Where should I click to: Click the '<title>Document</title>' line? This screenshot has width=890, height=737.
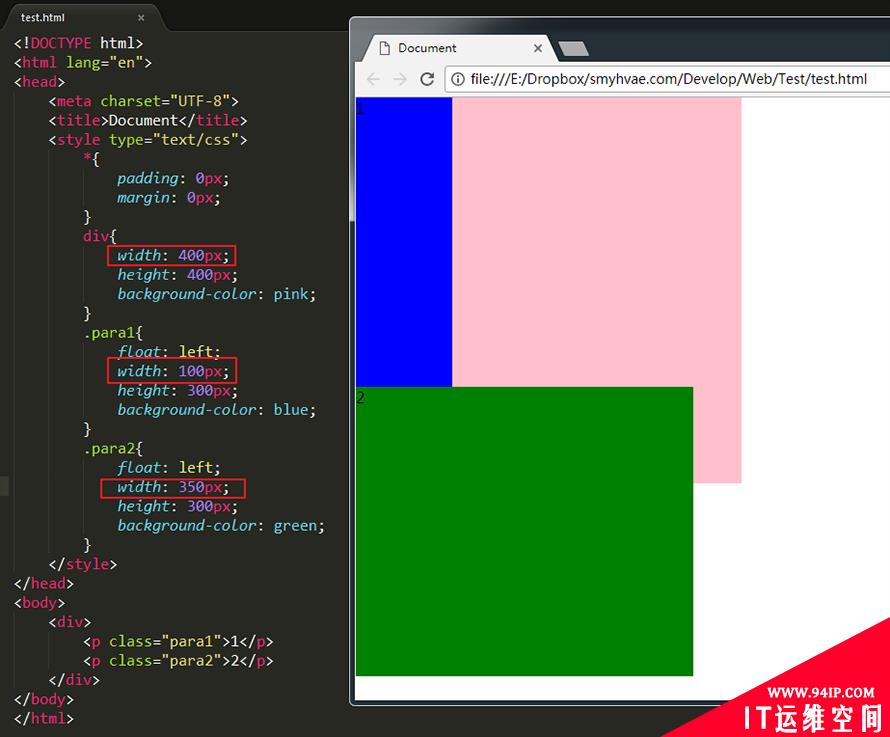148,120
